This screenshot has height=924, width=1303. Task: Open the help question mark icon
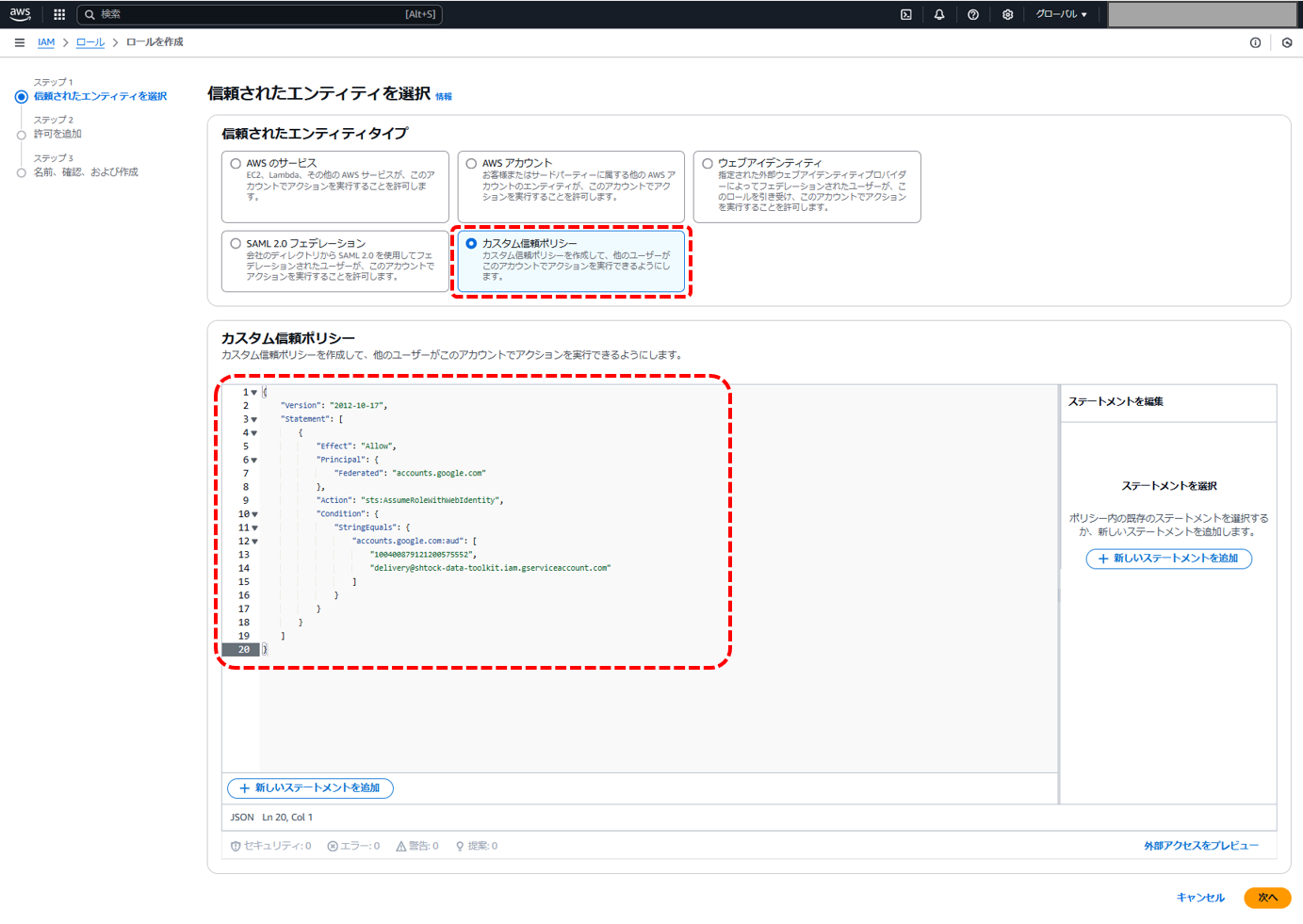pyautogui.click(x=973, y=14)
